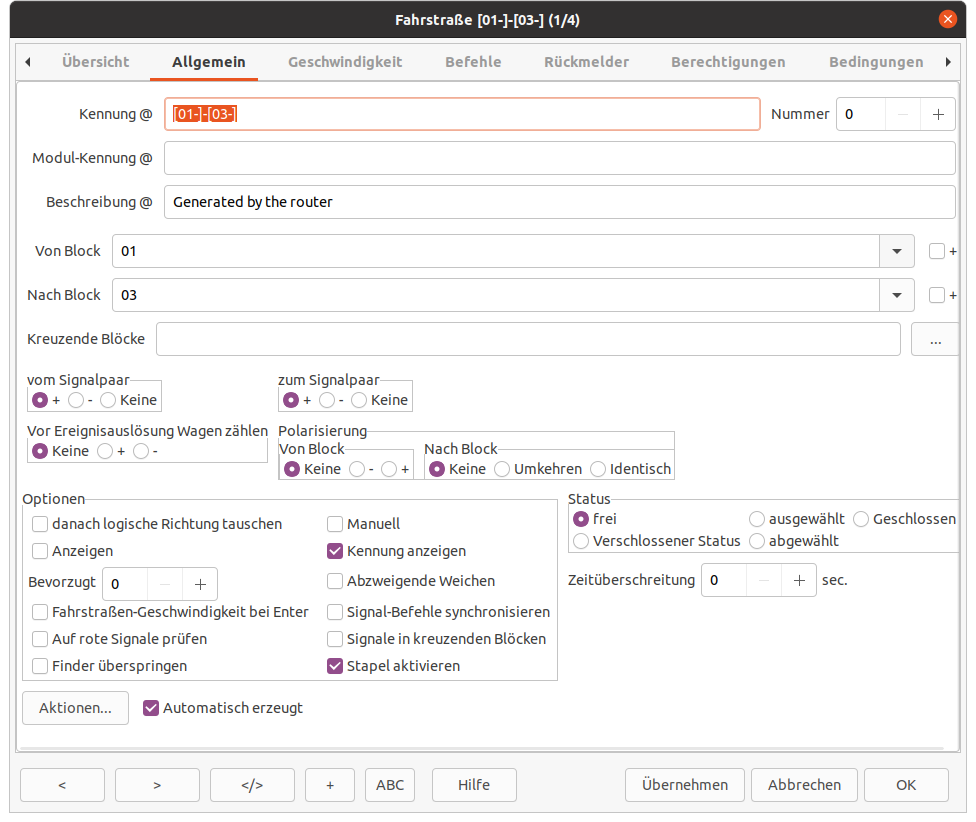The height and width of the screenshot is (822, 976).
Task: Go to previous route with < button
Action: tap(61, 785)
